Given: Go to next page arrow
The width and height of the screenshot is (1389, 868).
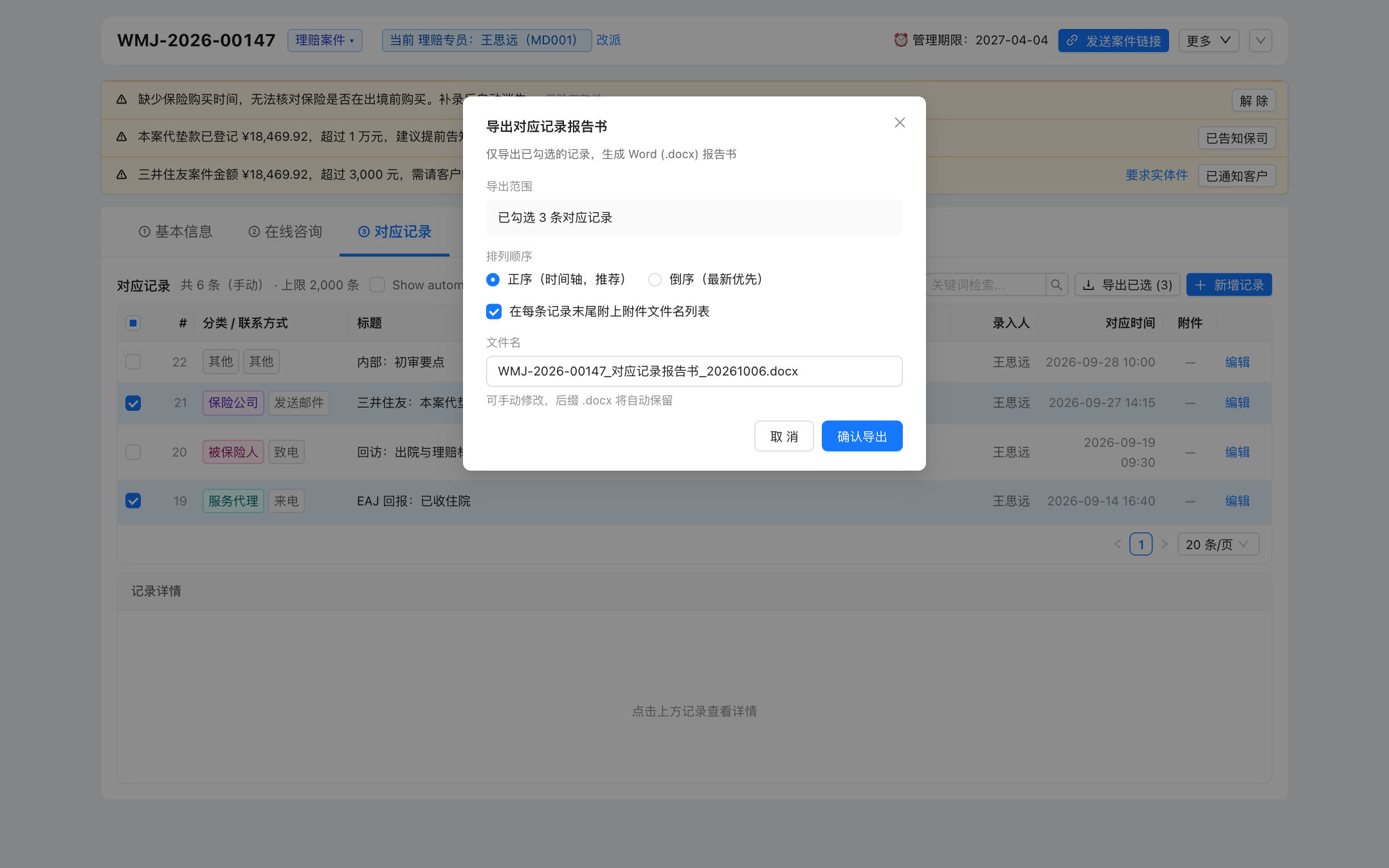Looking at the screenshot, I should tap(1164, 544).
